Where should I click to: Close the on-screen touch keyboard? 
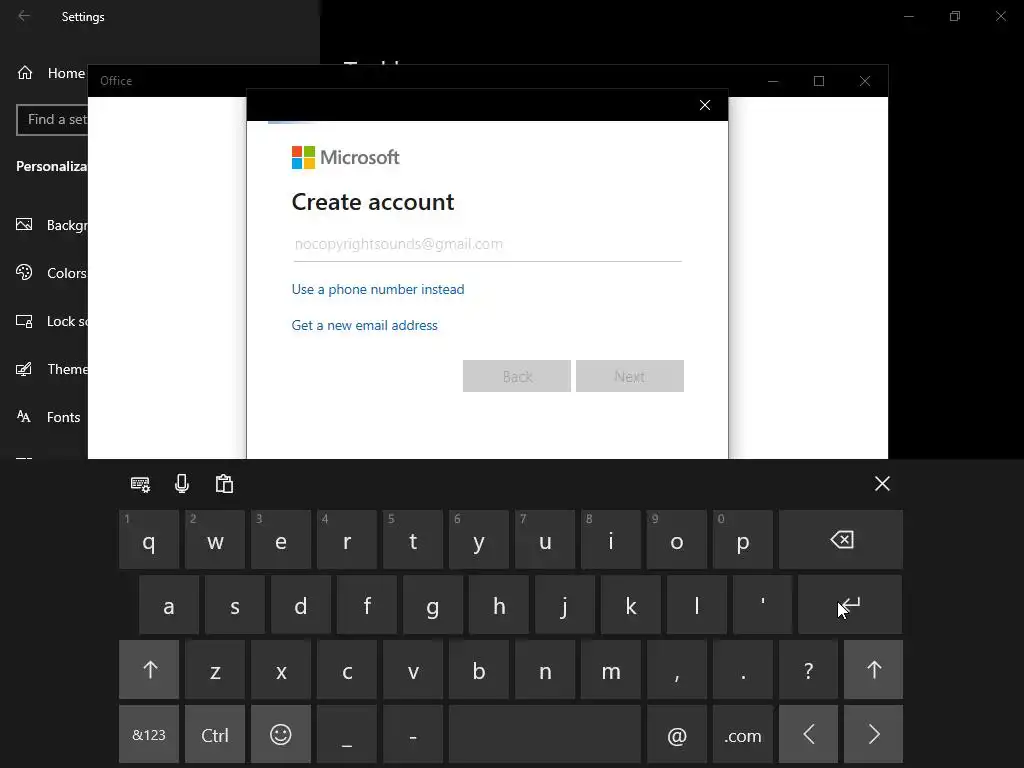(x=882, y=484)
